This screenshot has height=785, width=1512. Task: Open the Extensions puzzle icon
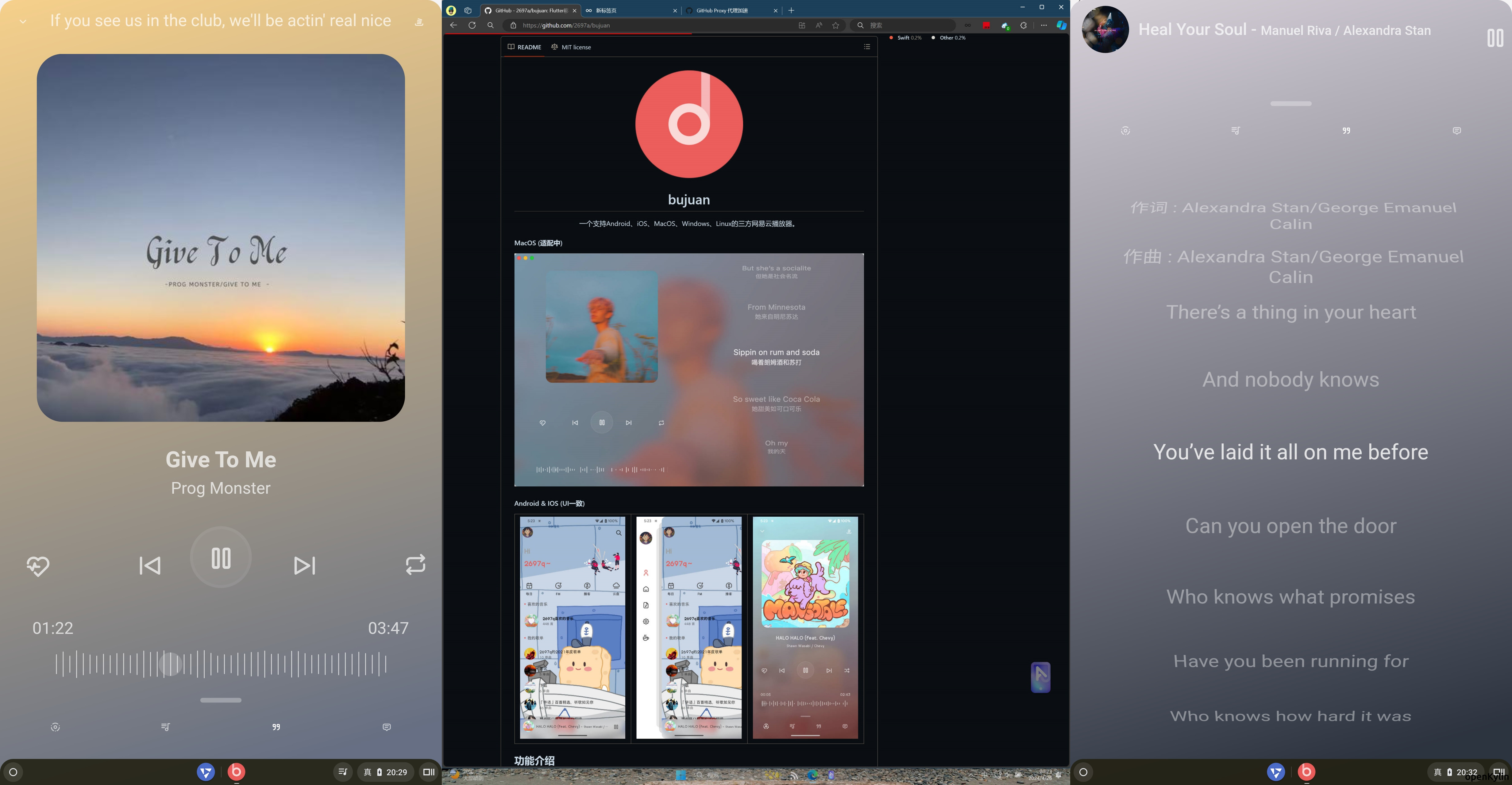[x=1024, y=25]
